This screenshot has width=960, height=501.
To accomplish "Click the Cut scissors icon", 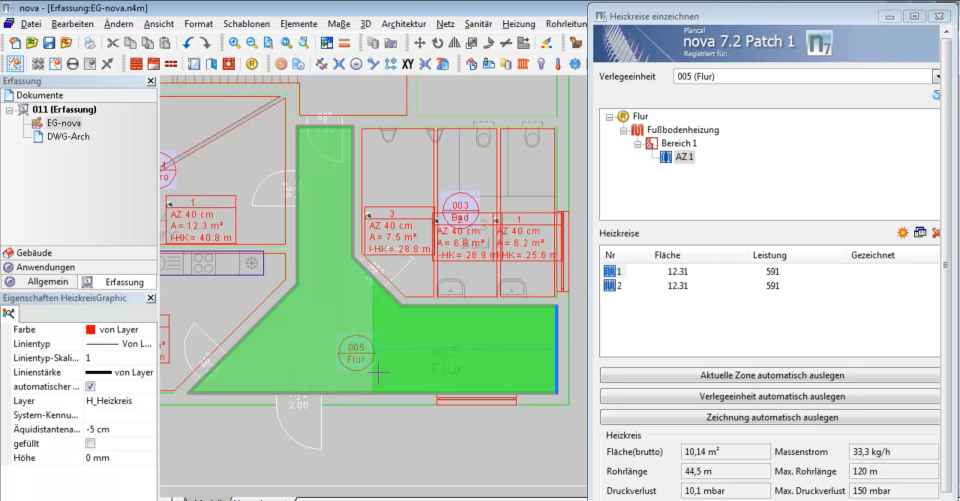I will [113, 43].
